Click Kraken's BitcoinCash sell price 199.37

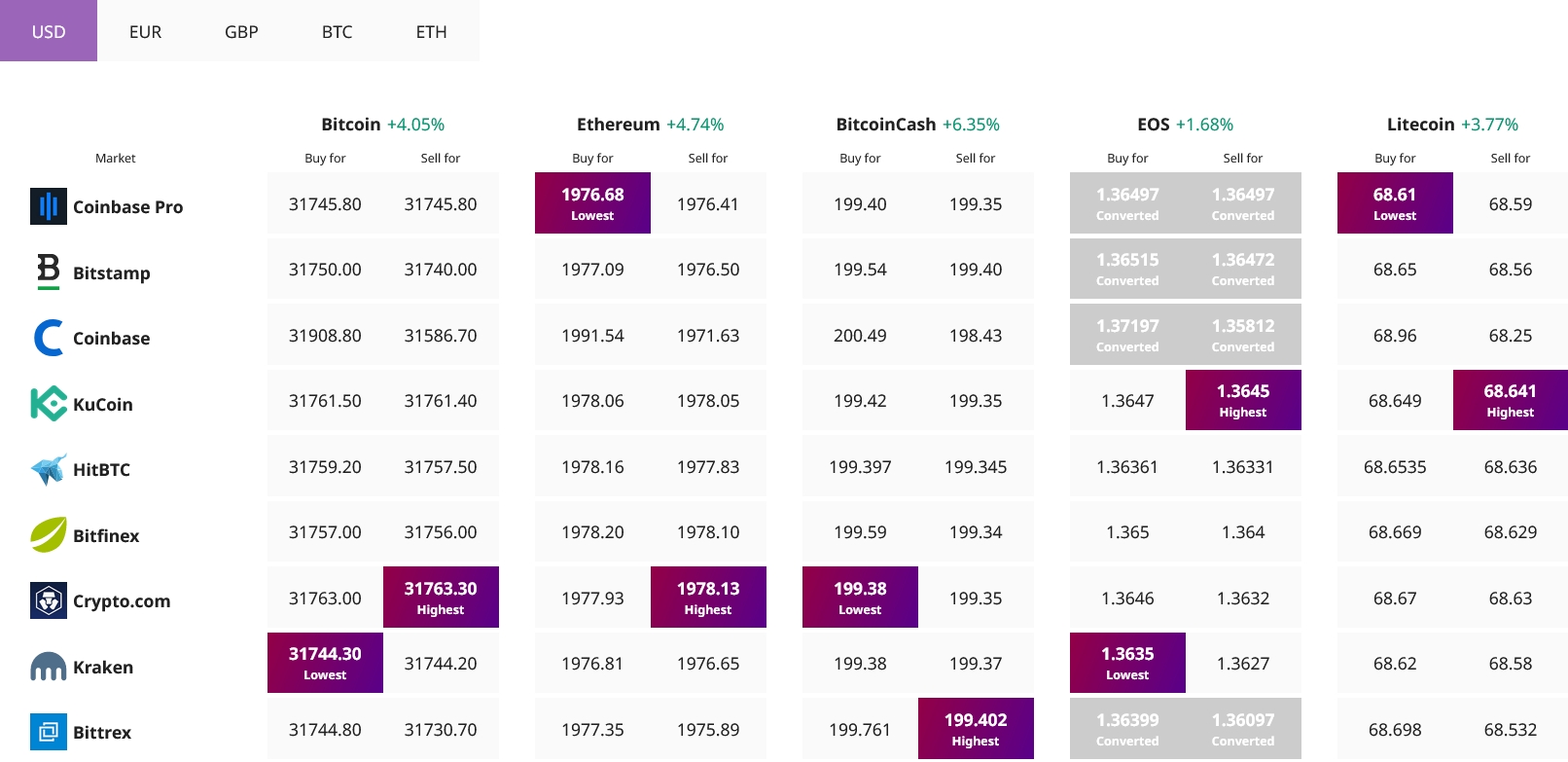(976, 663)
